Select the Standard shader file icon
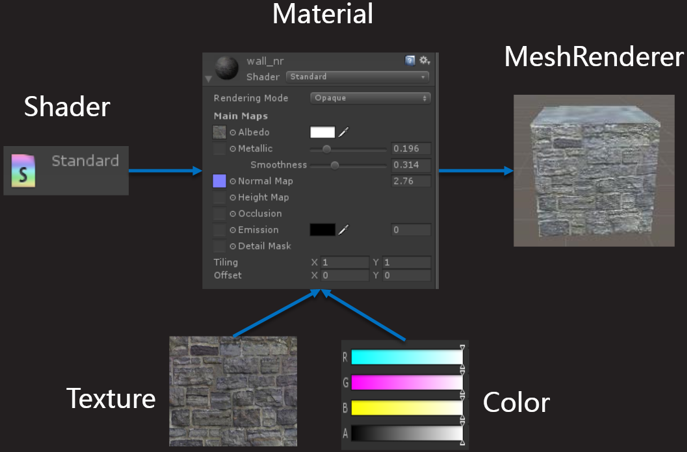687x452 pixels. pos(23,170)
